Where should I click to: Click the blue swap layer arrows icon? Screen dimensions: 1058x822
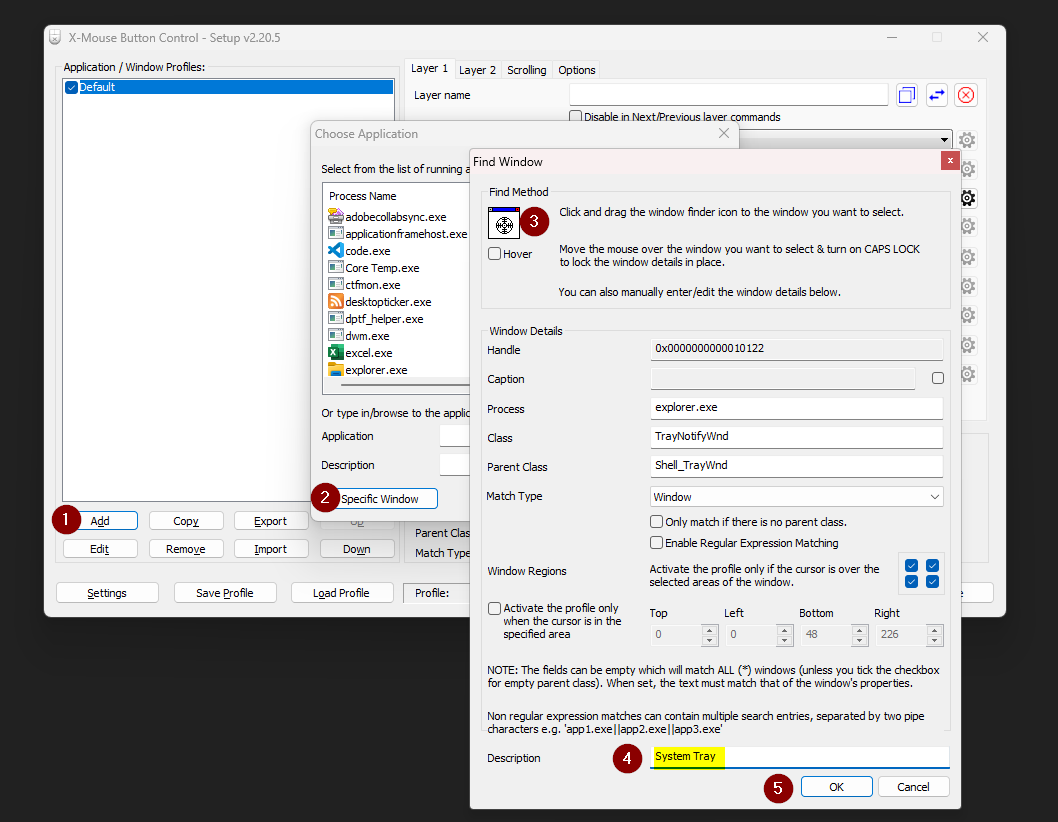tap(937, 95)
